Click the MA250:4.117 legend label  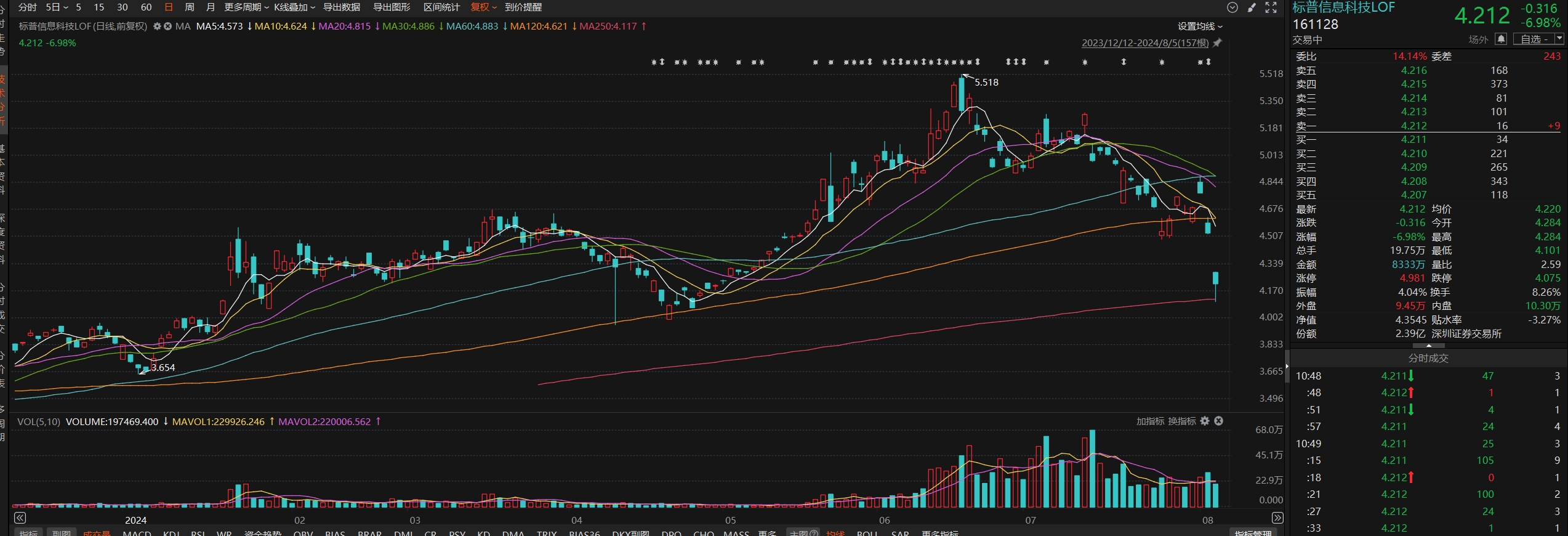608,26
